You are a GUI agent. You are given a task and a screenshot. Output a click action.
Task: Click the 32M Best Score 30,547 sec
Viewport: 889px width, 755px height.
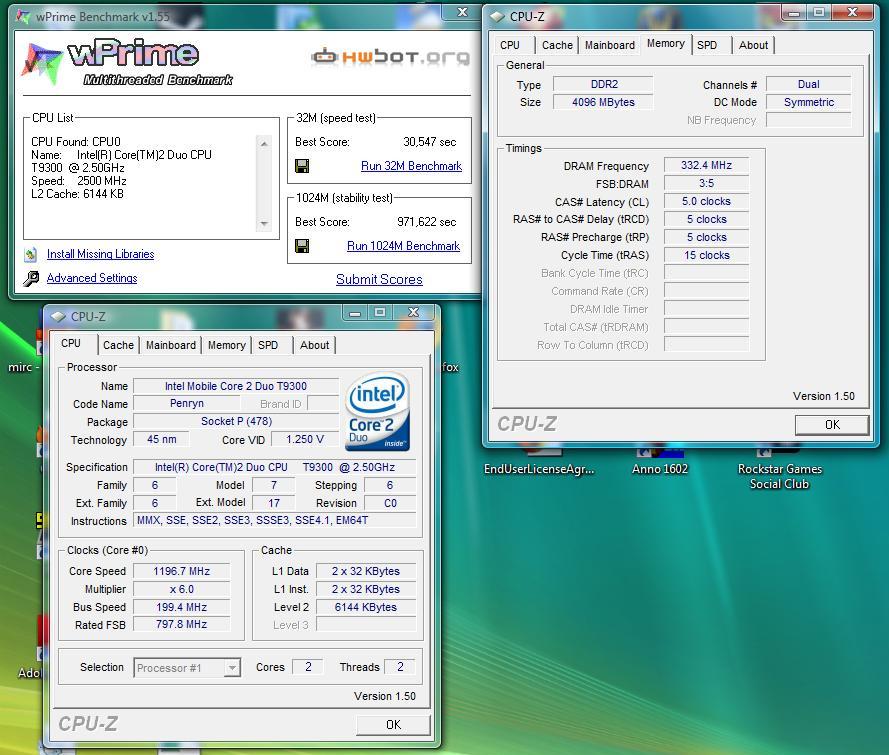tap(429, 142)
